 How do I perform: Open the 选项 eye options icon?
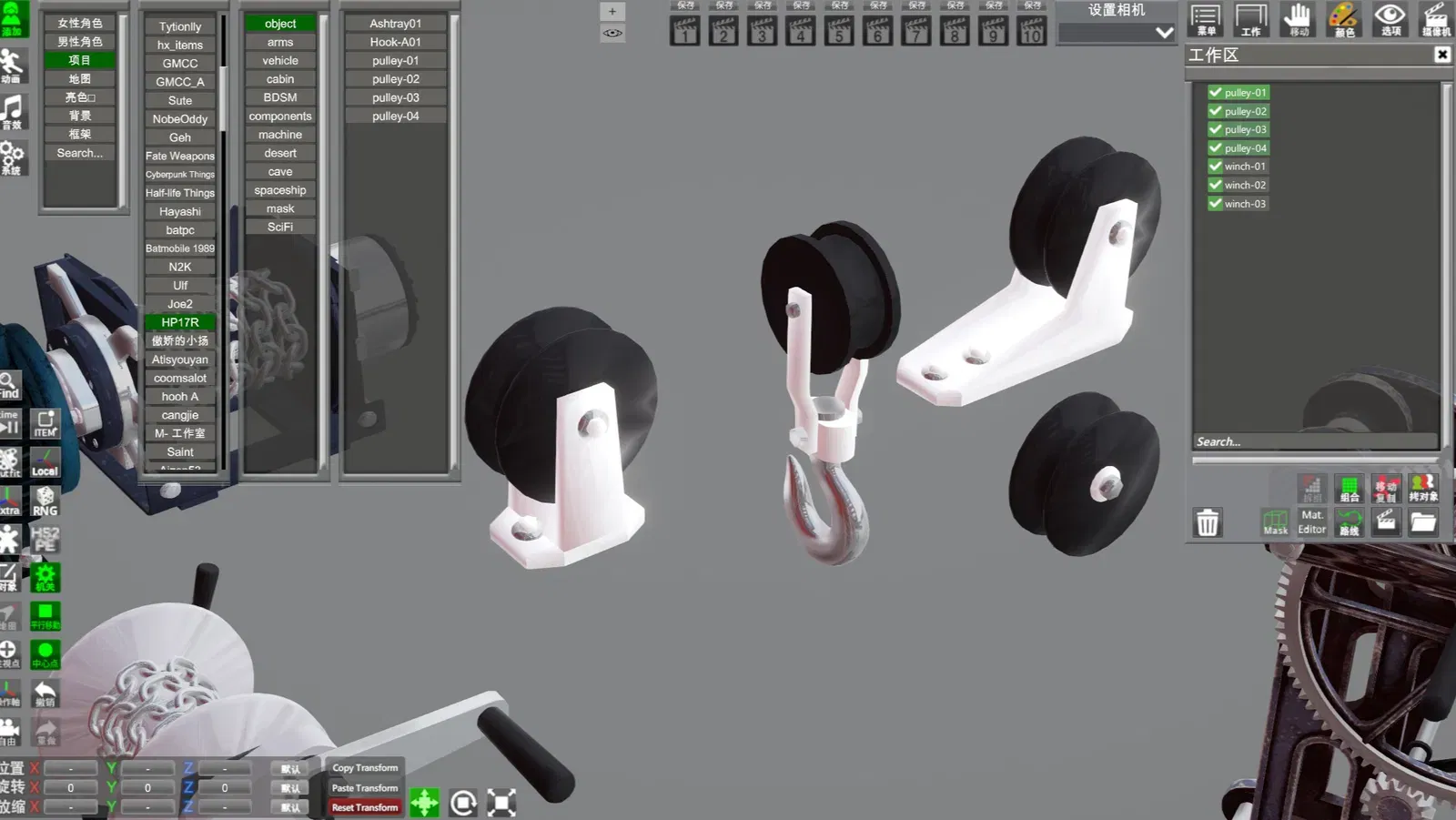(1390, 19)
